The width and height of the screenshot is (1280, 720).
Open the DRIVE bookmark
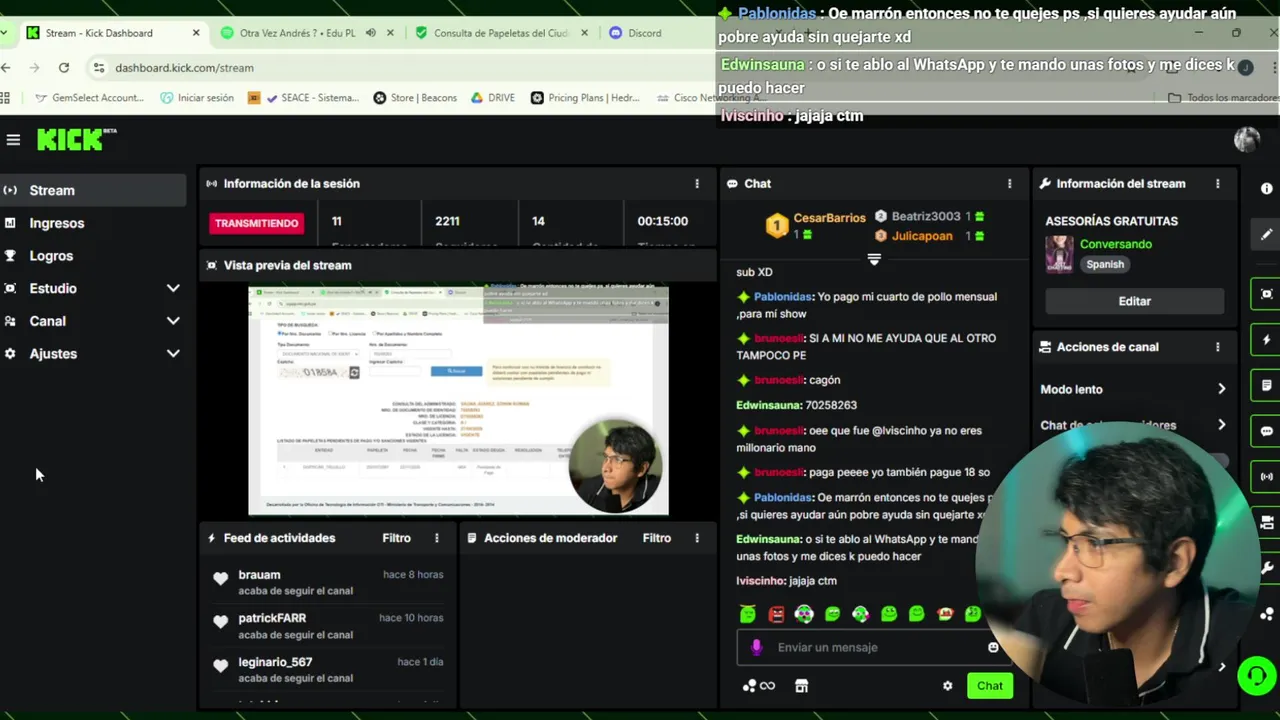(x=493, y=98)
